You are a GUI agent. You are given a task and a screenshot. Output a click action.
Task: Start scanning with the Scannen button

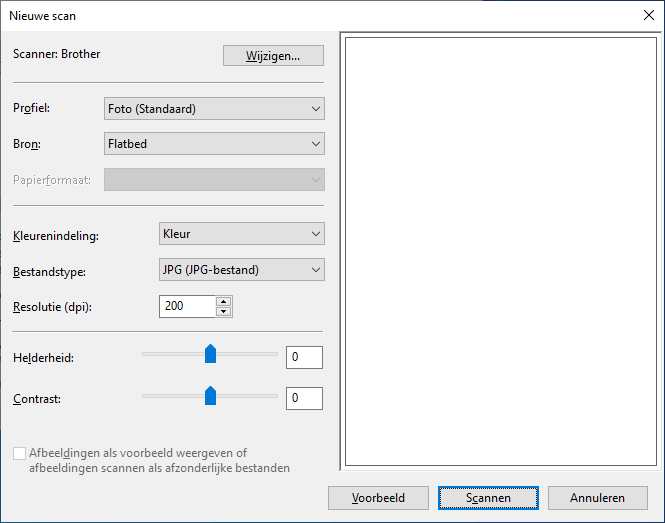click(x=488, y=497)
